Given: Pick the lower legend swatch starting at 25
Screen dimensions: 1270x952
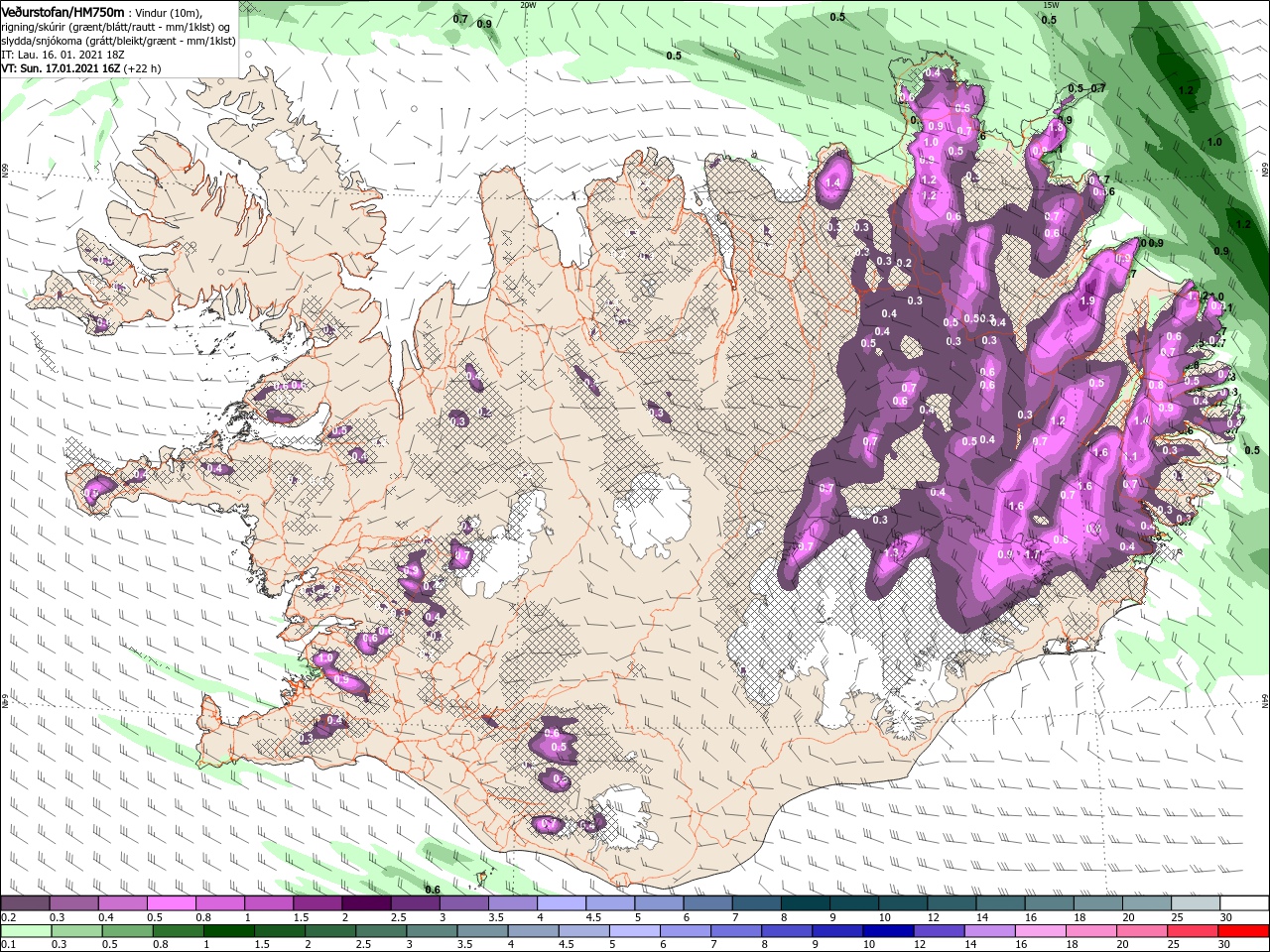Looking at the screenshot, I should point(1193,931).
